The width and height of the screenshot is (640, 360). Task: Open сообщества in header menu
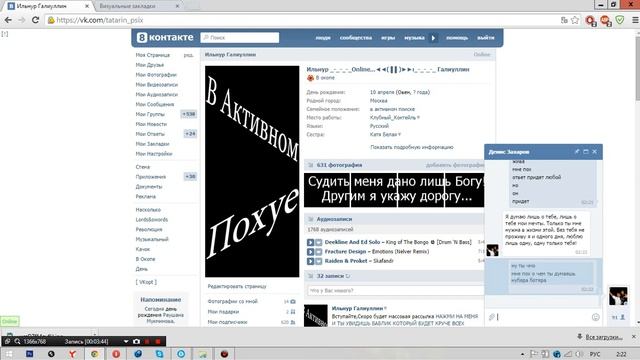pyautogui.click(x=356, y=38)
